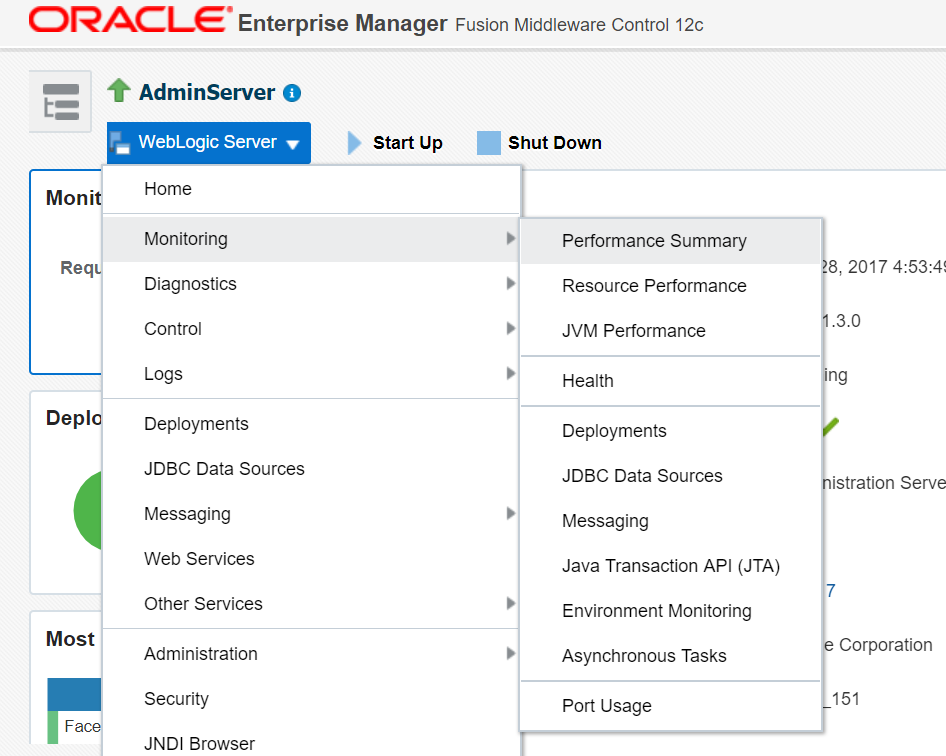This screenshot has width=946, height=756.
Task: Click the green up-status arrow icon
Action: pos(119,91)
